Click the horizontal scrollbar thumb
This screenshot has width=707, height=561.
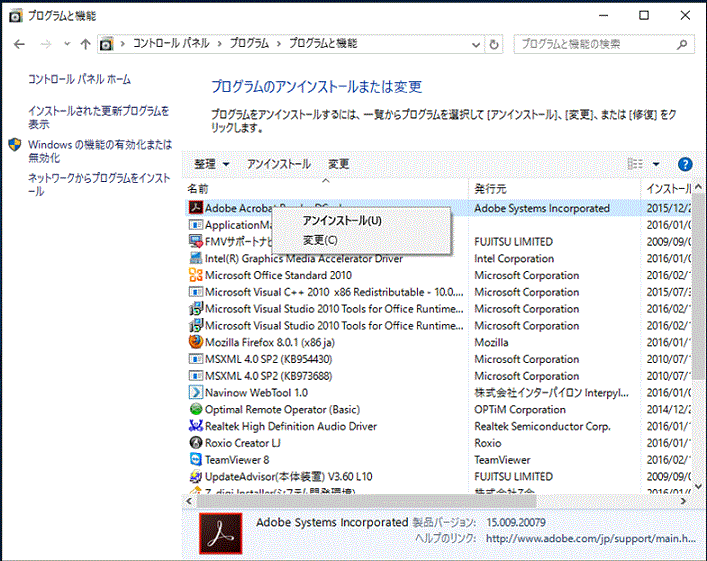pyautogui.click(x=367, y=501)
